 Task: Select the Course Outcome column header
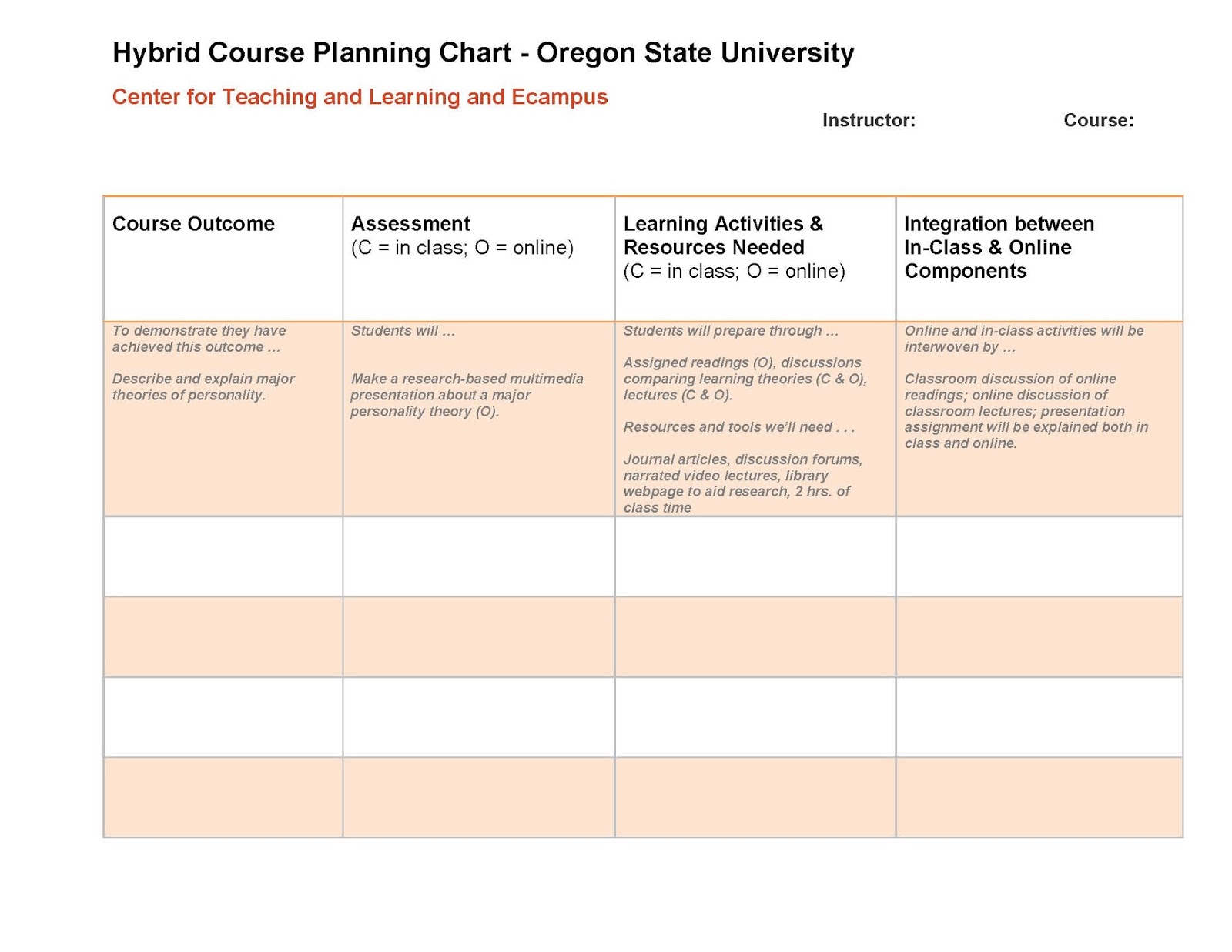click(193, 224)
